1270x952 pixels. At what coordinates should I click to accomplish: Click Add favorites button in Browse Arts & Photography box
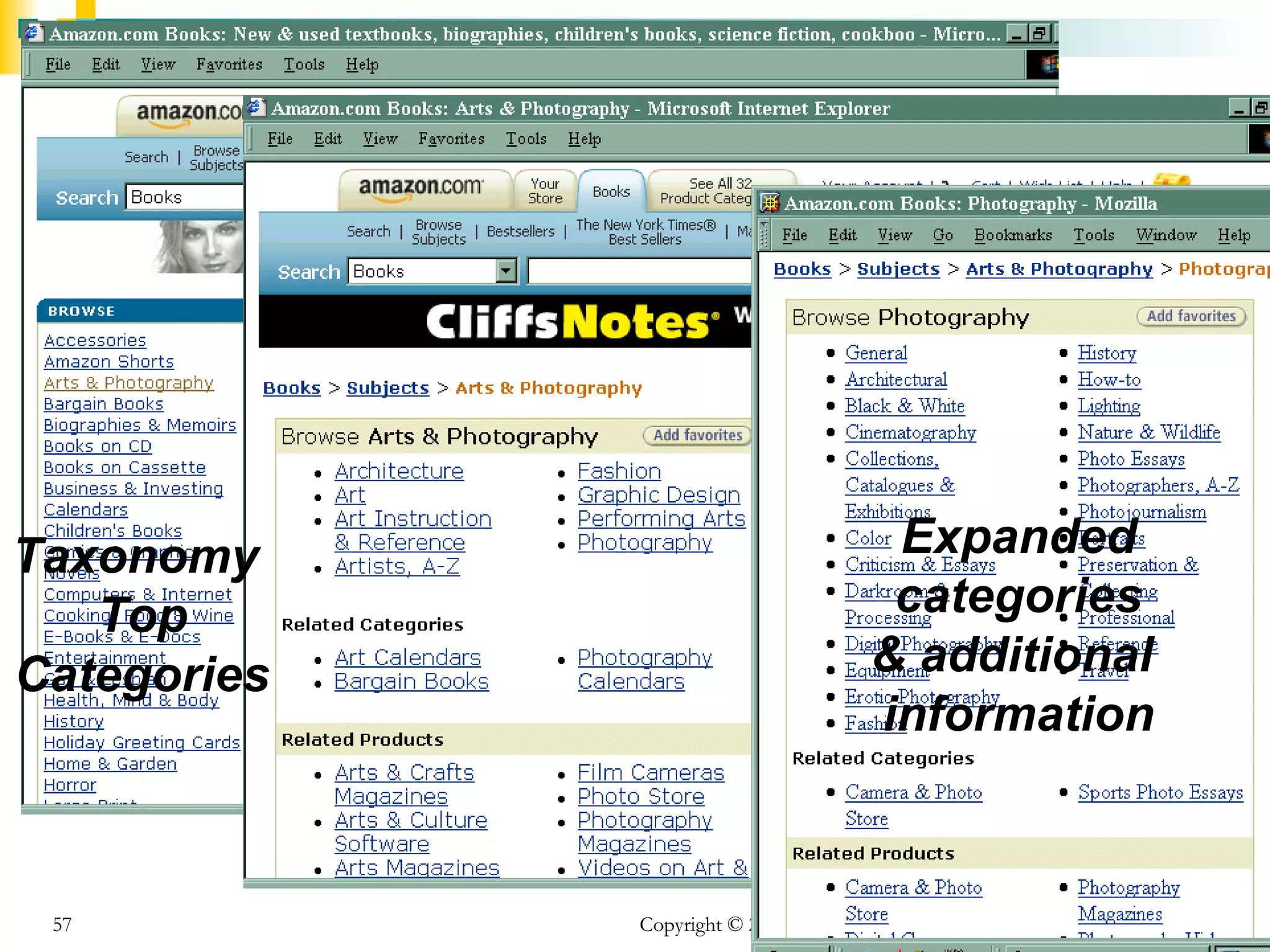click(698, 435)
